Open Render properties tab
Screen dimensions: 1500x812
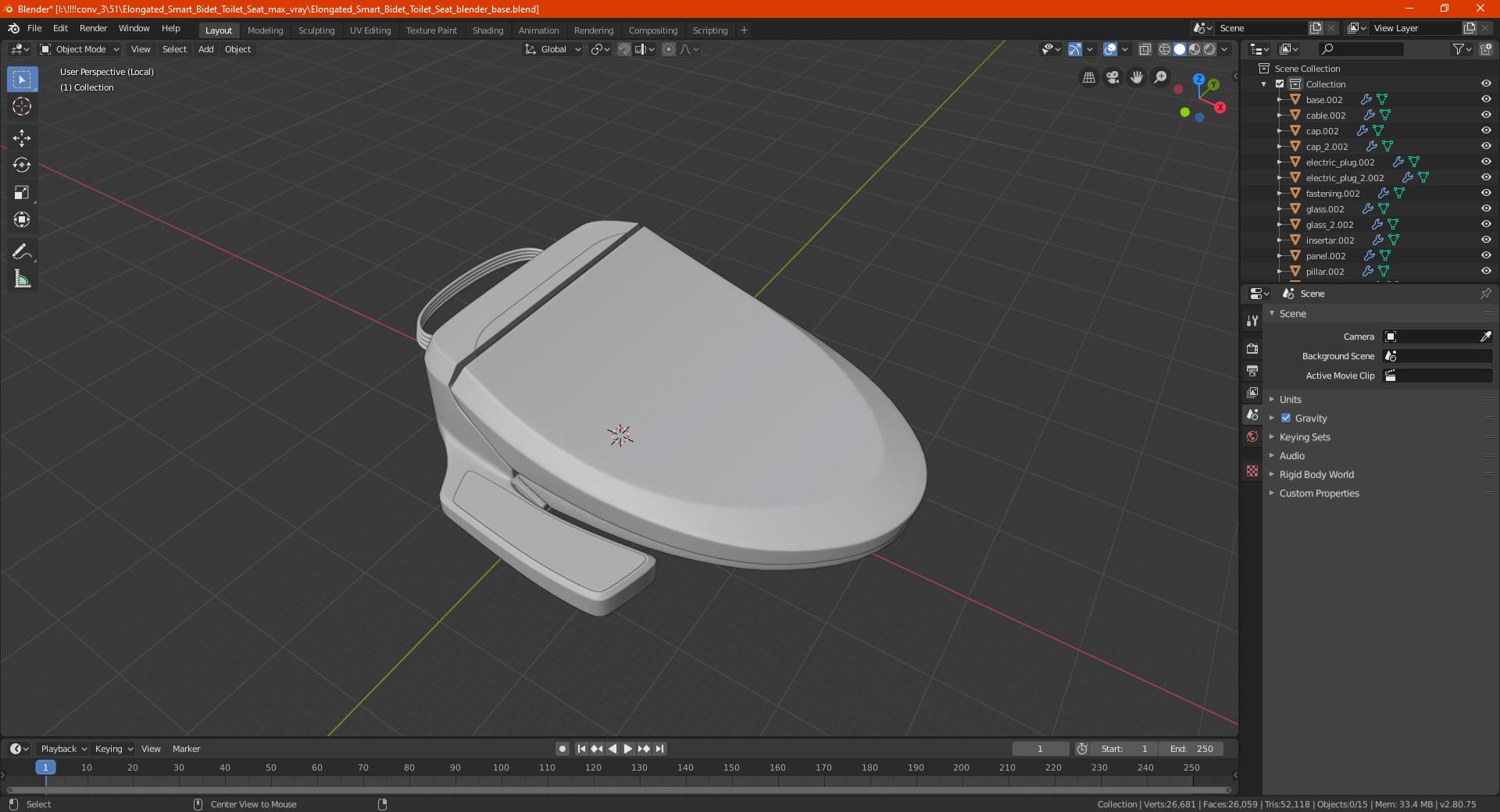coord(1252,348)
